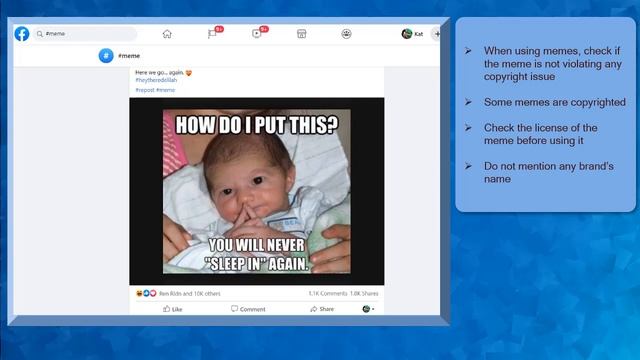Image resolution: width=640 pixels, height=360 pixels.
Task: Open the 1.8K Shares link
Action: pos(364,293)
